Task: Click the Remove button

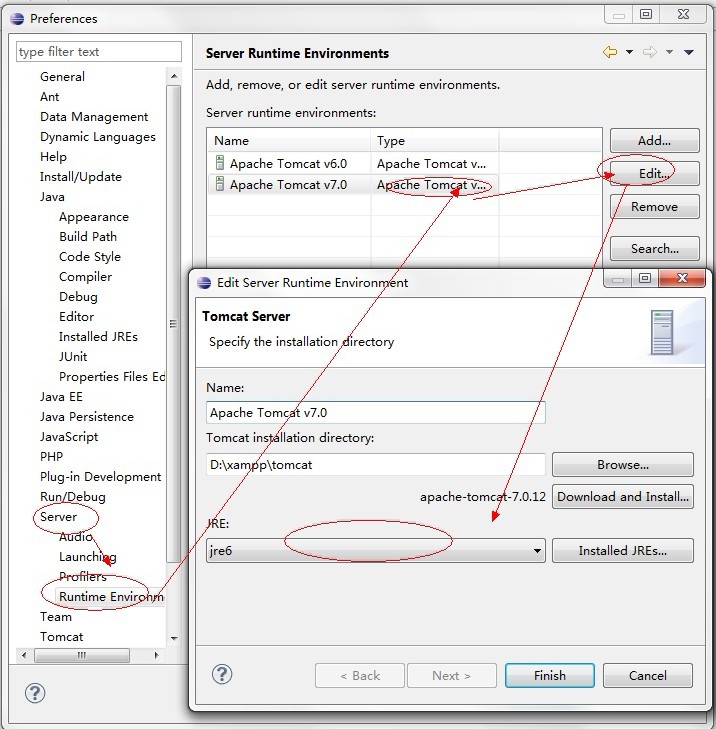Action: pos(654,206)
